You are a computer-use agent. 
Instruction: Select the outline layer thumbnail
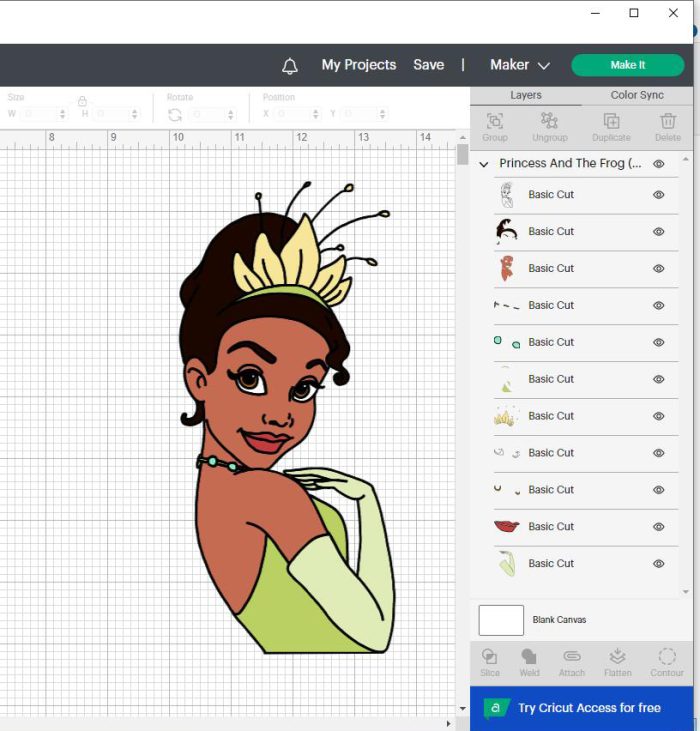pyautogui.click(x=506, y=195)
